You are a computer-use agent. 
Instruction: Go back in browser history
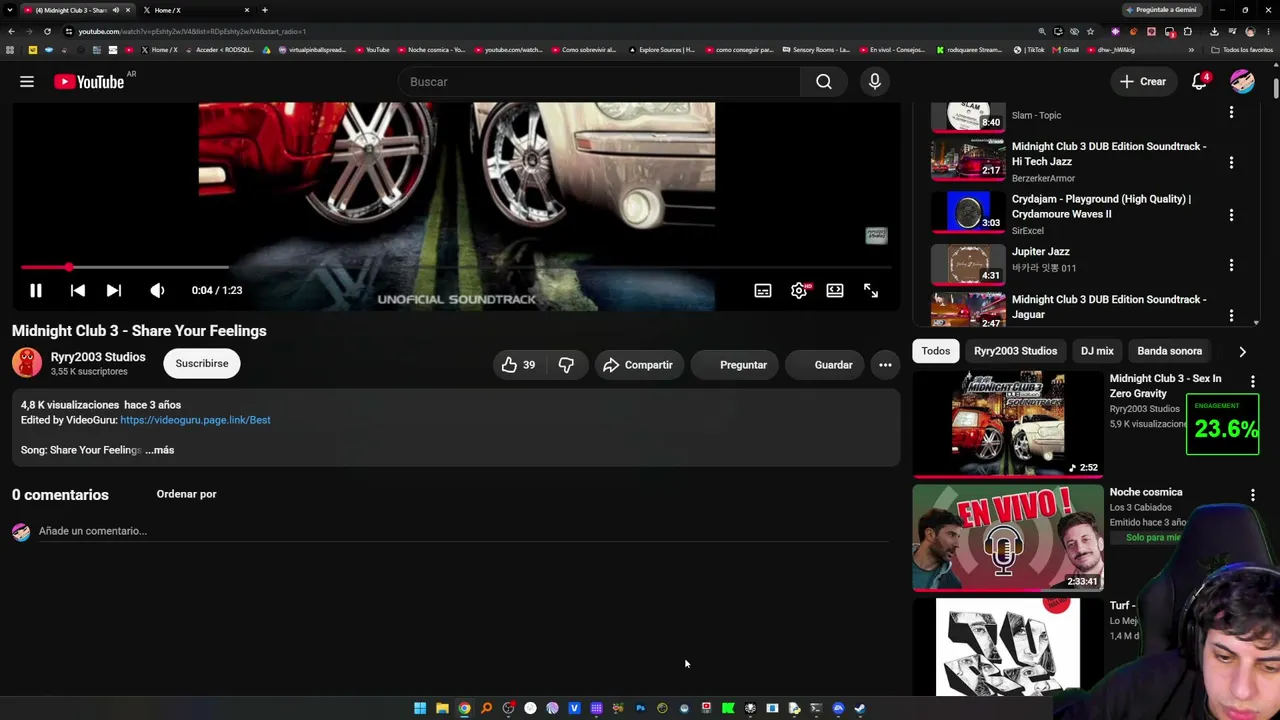click(11, 31)
